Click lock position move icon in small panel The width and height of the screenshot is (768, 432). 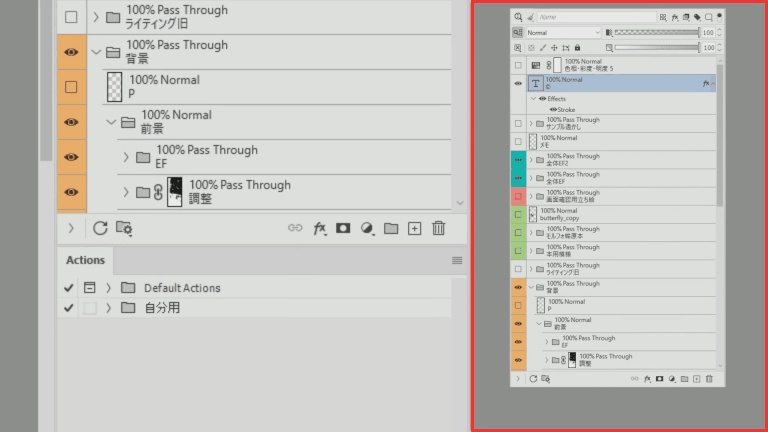554,48
